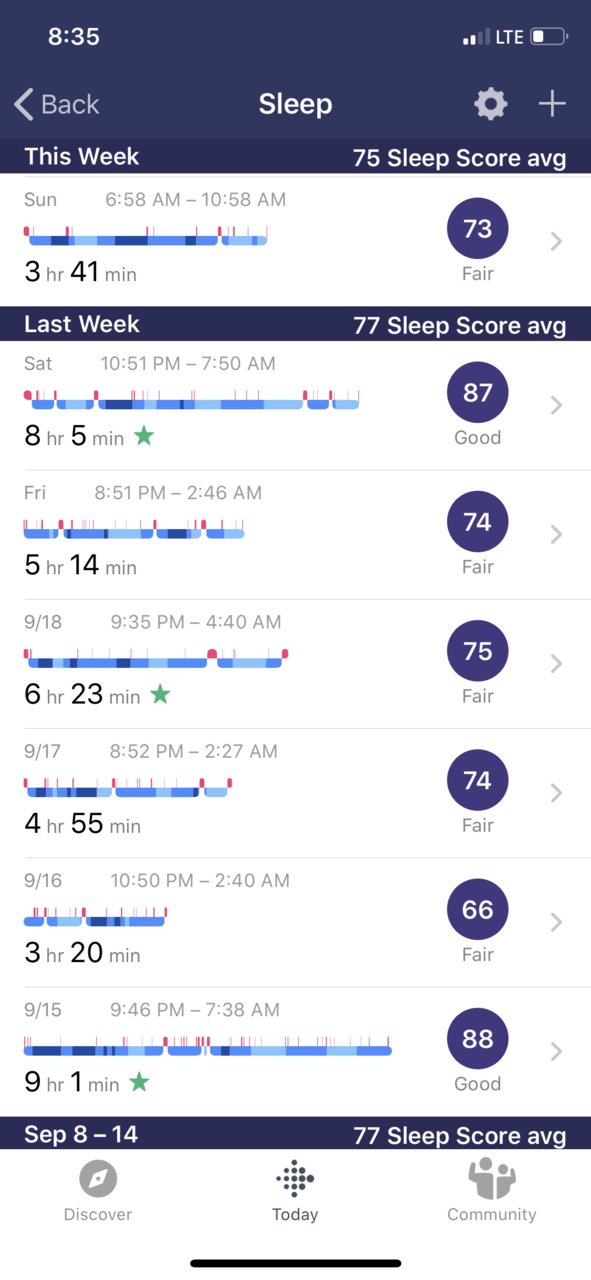Go back using the Back arrow

(x=56, y=104)
